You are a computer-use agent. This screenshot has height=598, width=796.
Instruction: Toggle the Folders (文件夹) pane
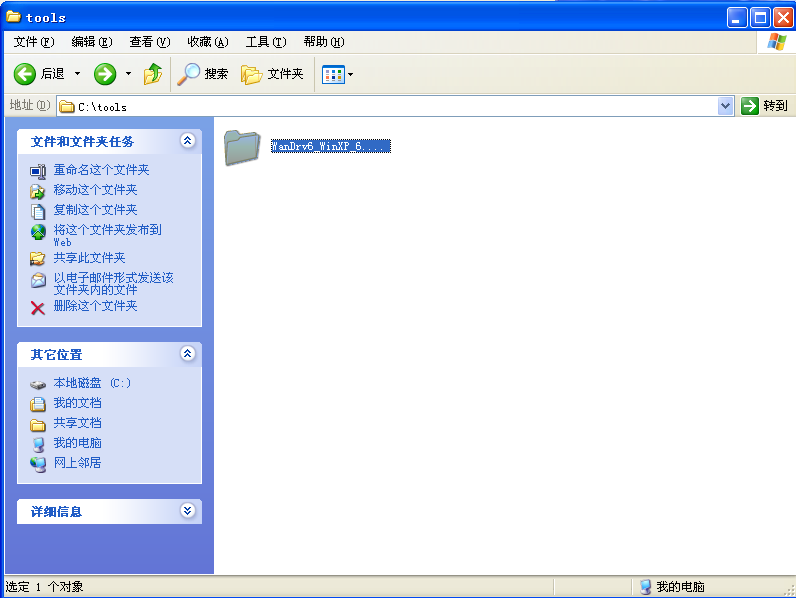tap(272, 74)
